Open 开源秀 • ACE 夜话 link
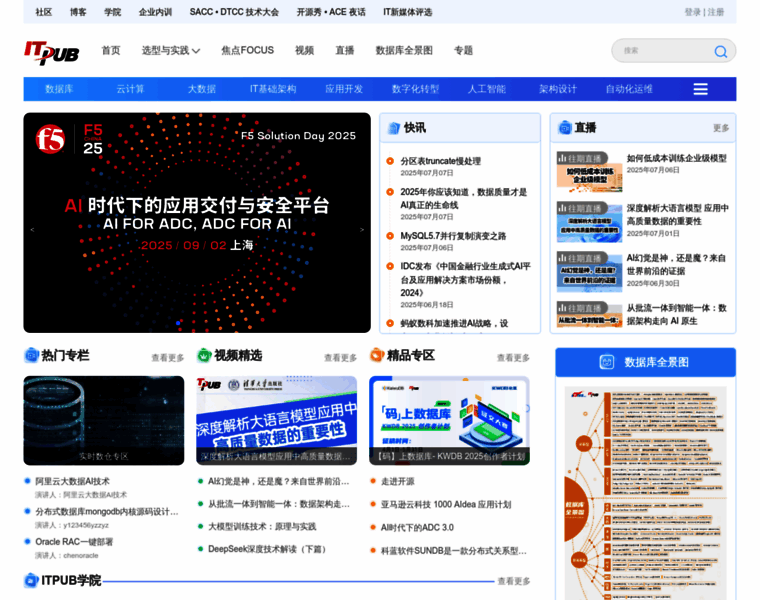Screen dimensions: 760x600 click(x=331, y=12)
